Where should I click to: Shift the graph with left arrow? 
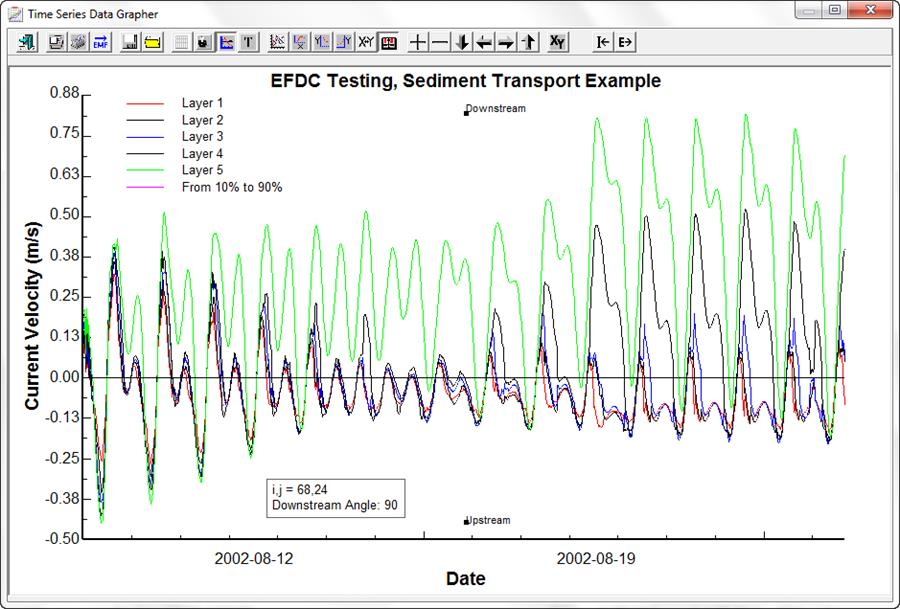[x=484, y=42]
